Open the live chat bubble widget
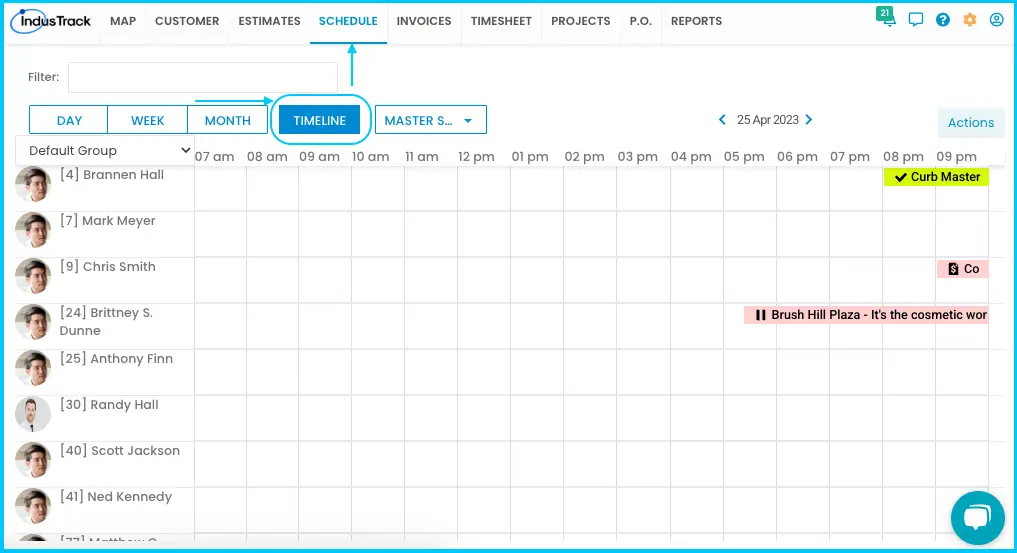This screenshot has height=553, width=1017. coord(977,517)
